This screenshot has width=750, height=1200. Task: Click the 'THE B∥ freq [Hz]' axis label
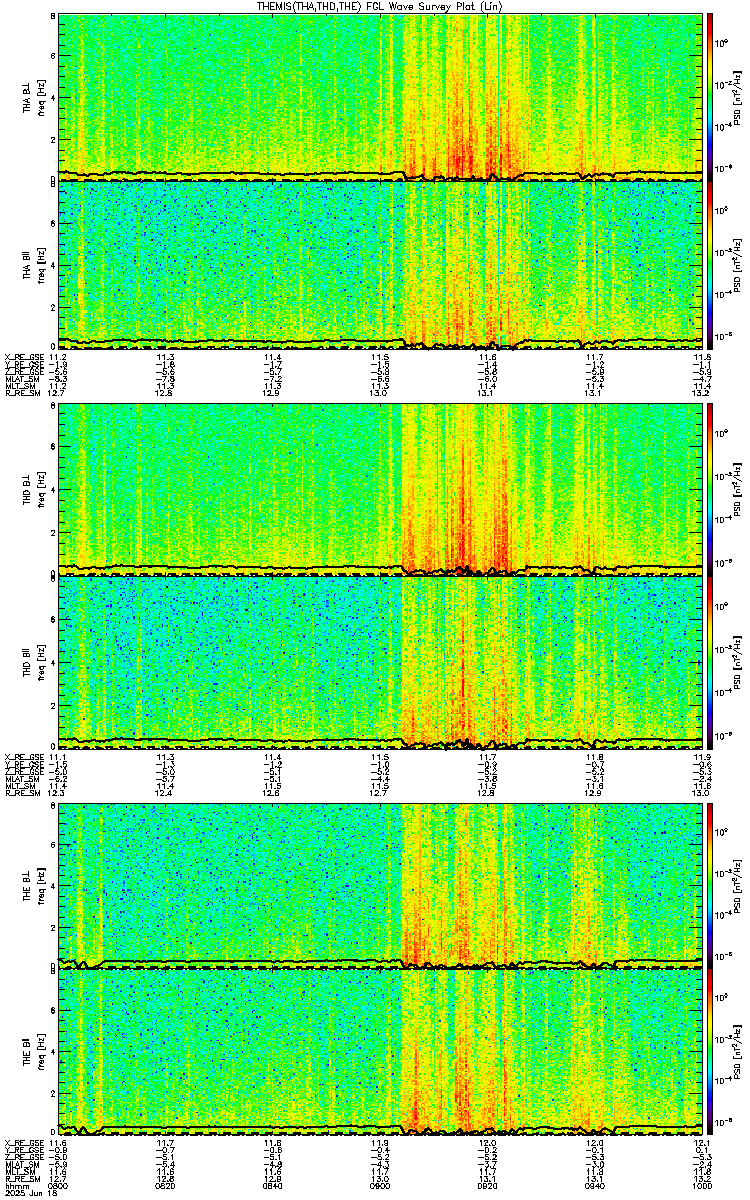pos(32,1053)
